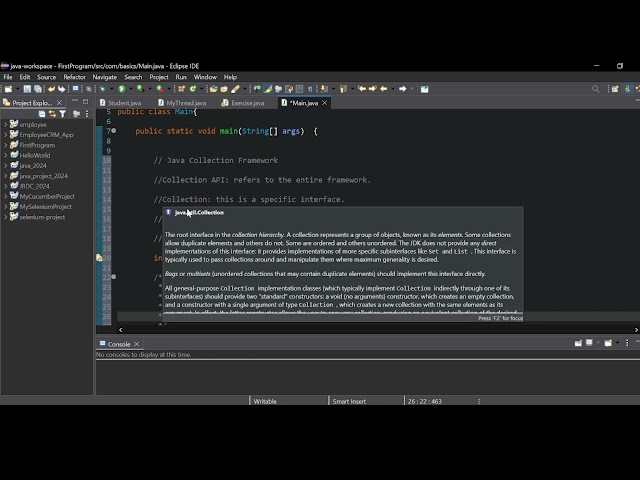Click the Previous Annotation icon
This screenshot has height=480, width=640.
click(343, 89)
